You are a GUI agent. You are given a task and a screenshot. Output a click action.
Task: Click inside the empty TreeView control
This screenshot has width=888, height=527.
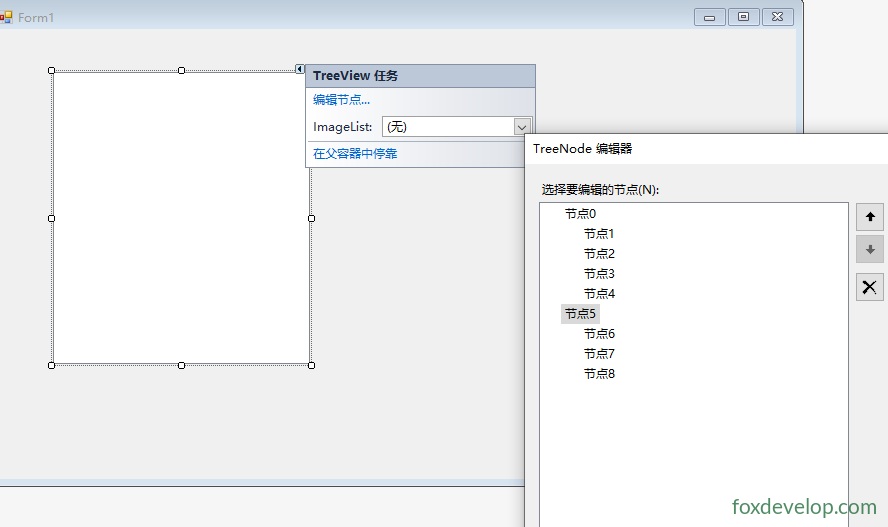[181, 218]
